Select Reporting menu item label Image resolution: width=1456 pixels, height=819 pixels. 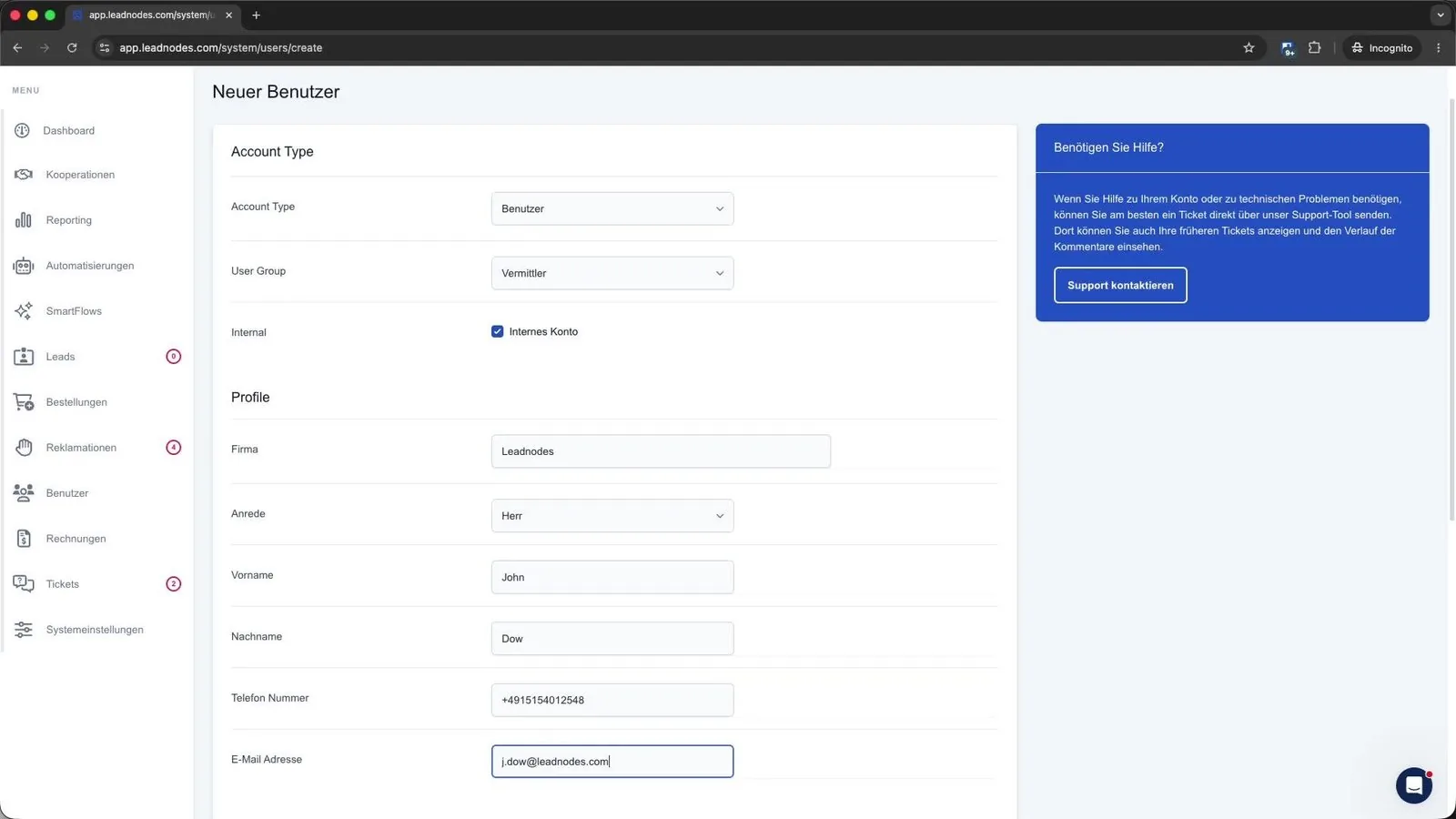click(69, 220)
